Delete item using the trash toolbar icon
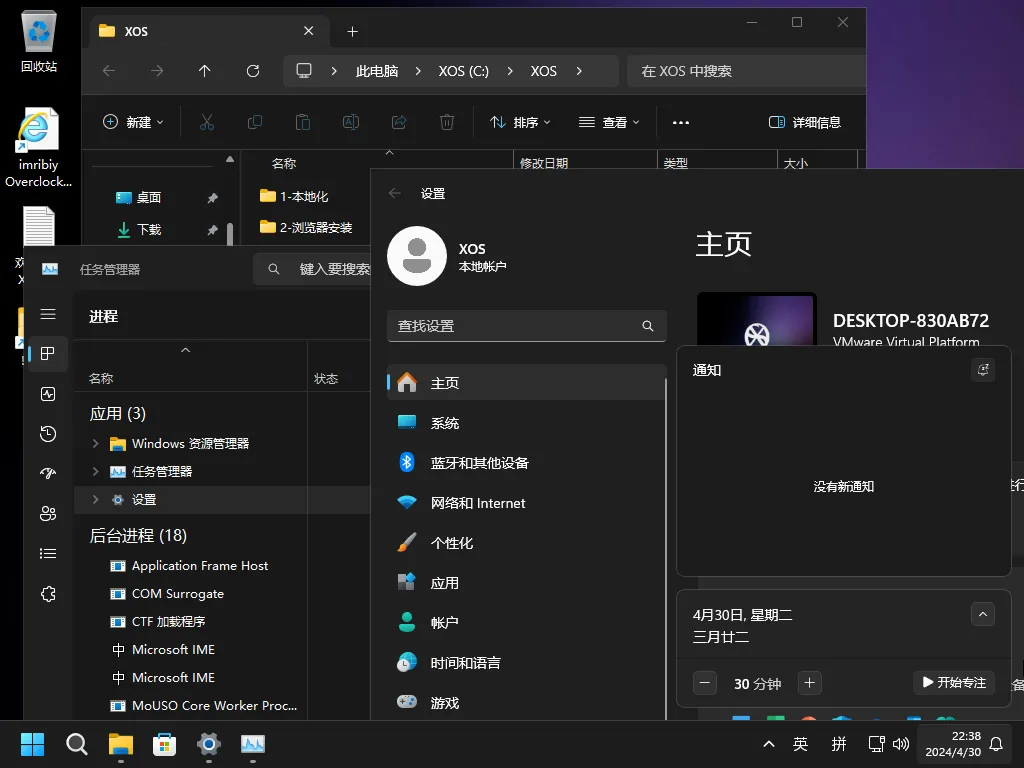Screen dimensions: 1024x768 coord(447,121)
